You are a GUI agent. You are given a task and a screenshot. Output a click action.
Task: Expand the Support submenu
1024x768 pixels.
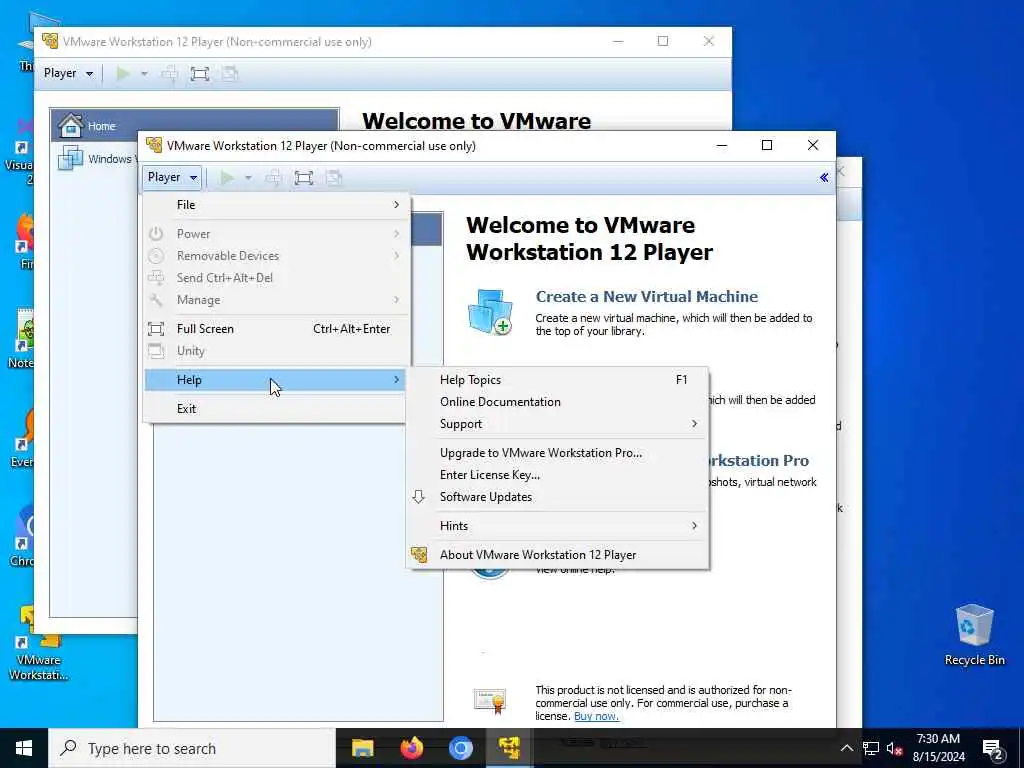click(558, 424)
